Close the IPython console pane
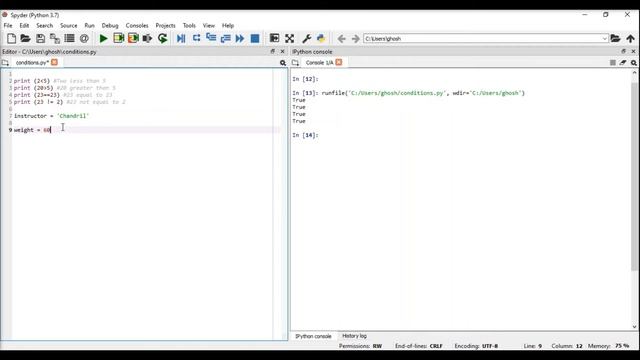This screenshot has height=360, width=640. coord(633,51)
